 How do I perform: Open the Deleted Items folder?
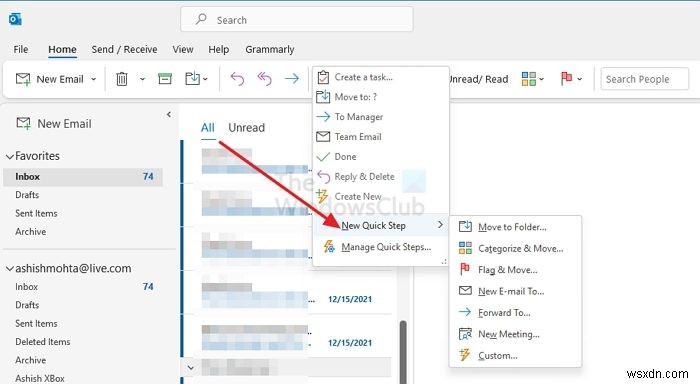[43, 342]
